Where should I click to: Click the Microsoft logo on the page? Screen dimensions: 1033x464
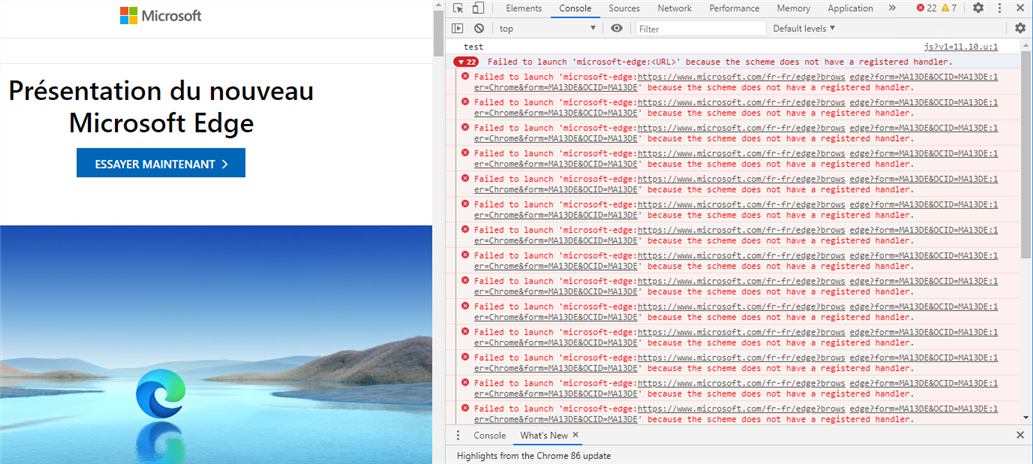[160, 16]
